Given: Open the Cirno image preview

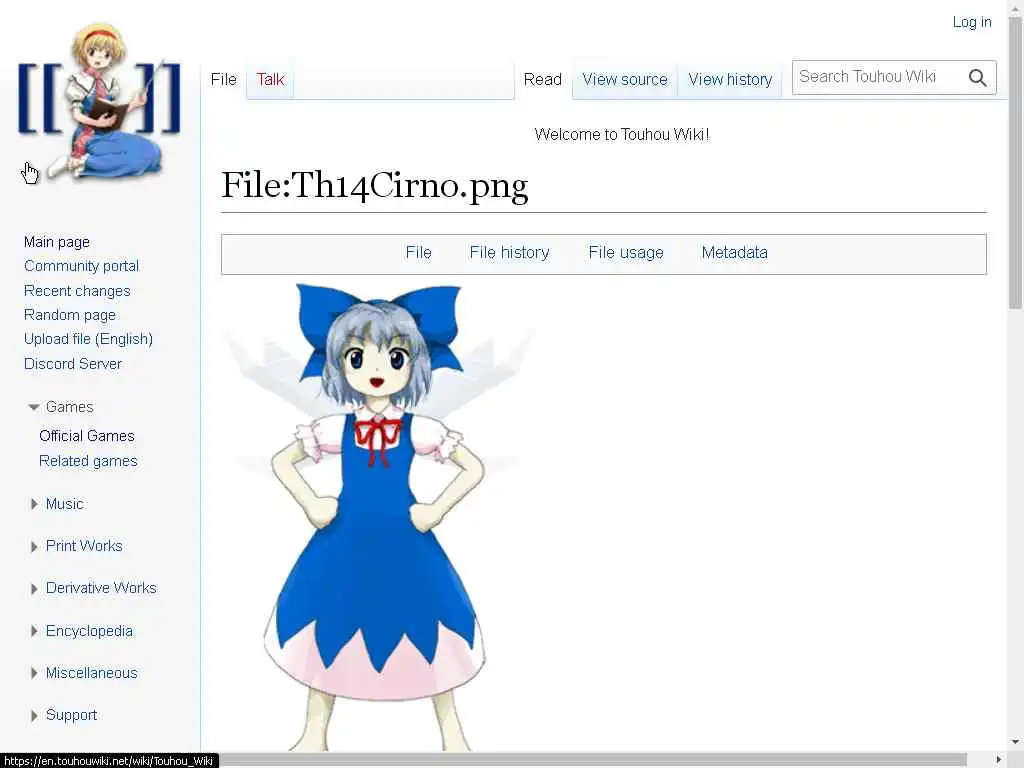Looking at the screenshot, I should point(377,516).
